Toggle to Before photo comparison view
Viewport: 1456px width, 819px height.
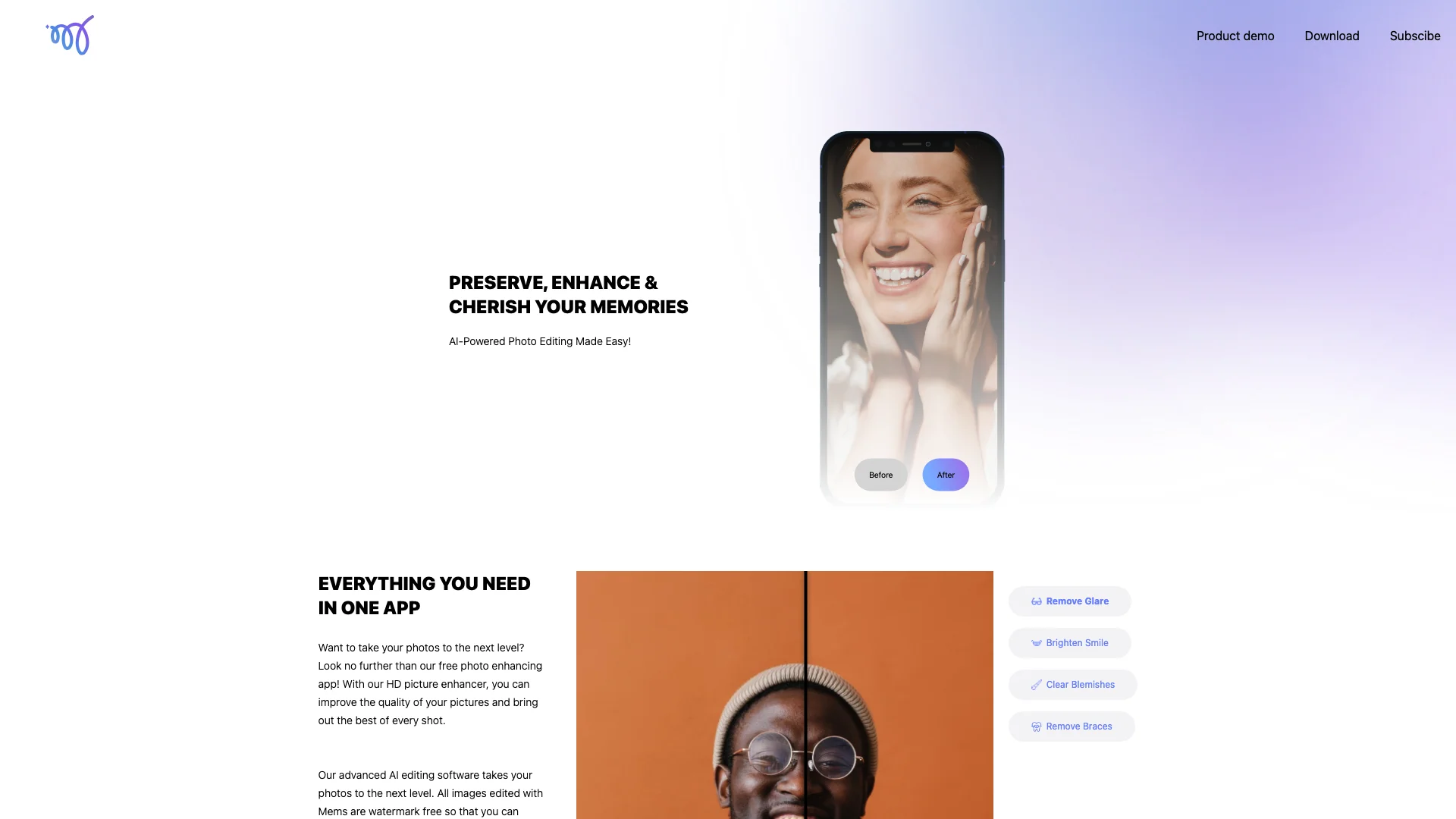[x=880, y=474]
